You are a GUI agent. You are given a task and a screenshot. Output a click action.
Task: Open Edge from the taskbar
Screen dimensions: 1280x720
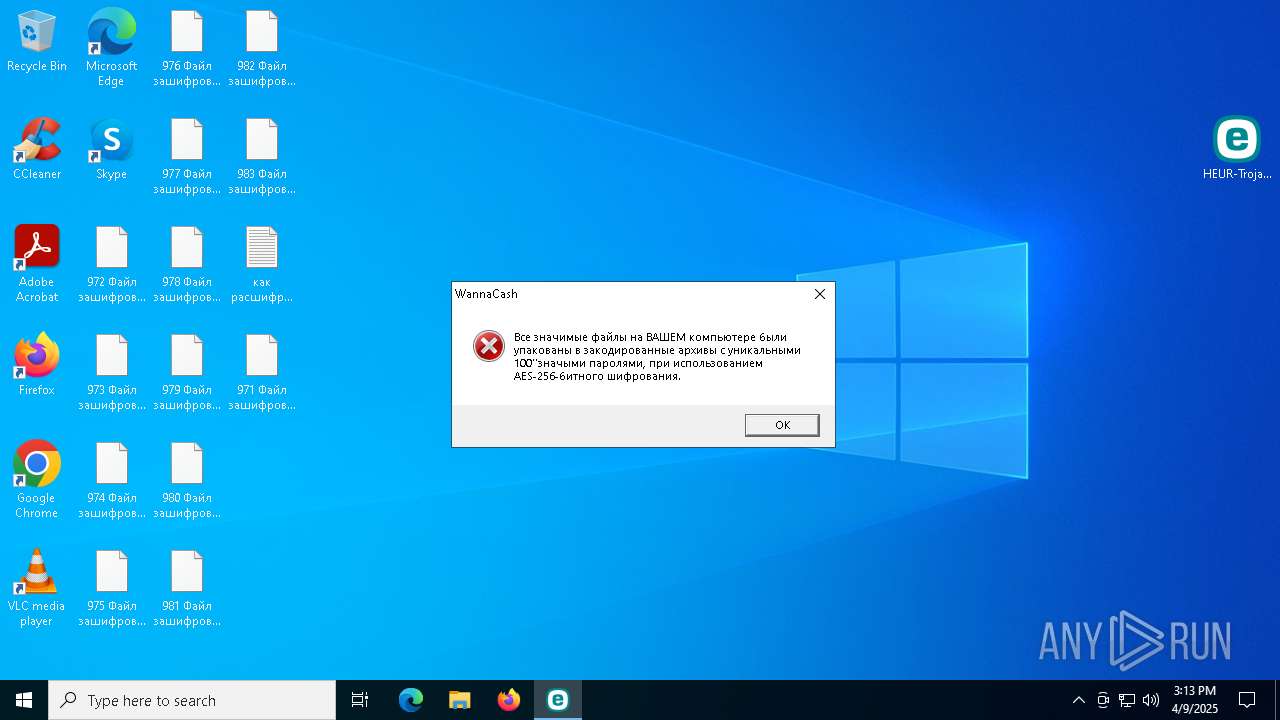point(411,700)
